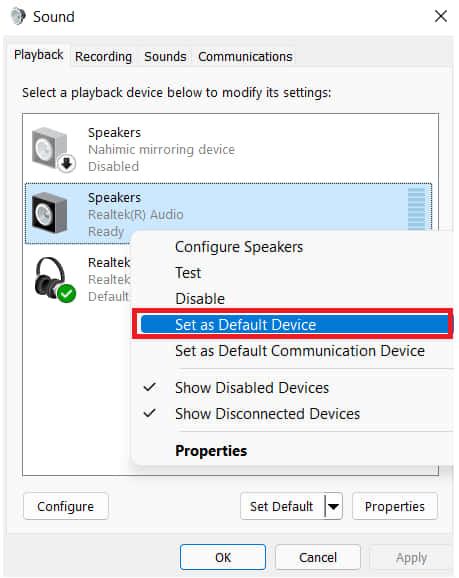This screenshot has width=459, height=578.
Task: Toggle Show Disabled Devices option
Action: point(252,388)
